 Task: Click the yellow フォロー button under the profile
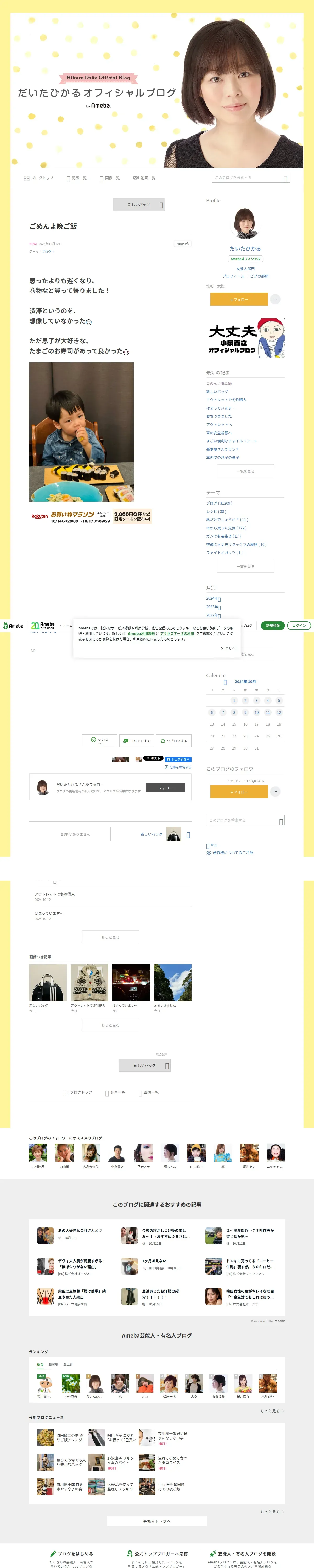click(239, 299)
